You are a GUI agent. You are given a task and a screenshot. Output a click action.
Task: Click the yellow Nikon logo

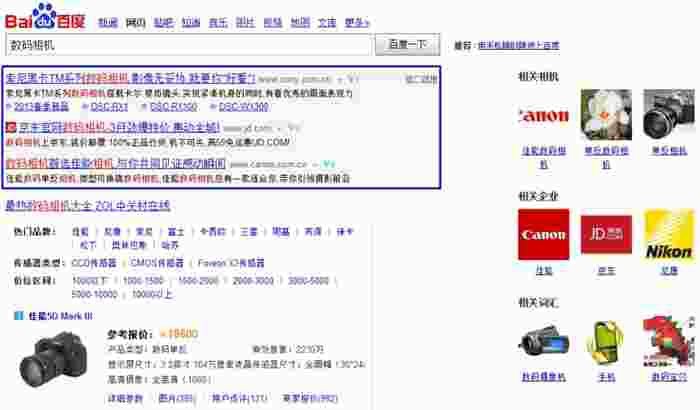(x=669, y=234)
